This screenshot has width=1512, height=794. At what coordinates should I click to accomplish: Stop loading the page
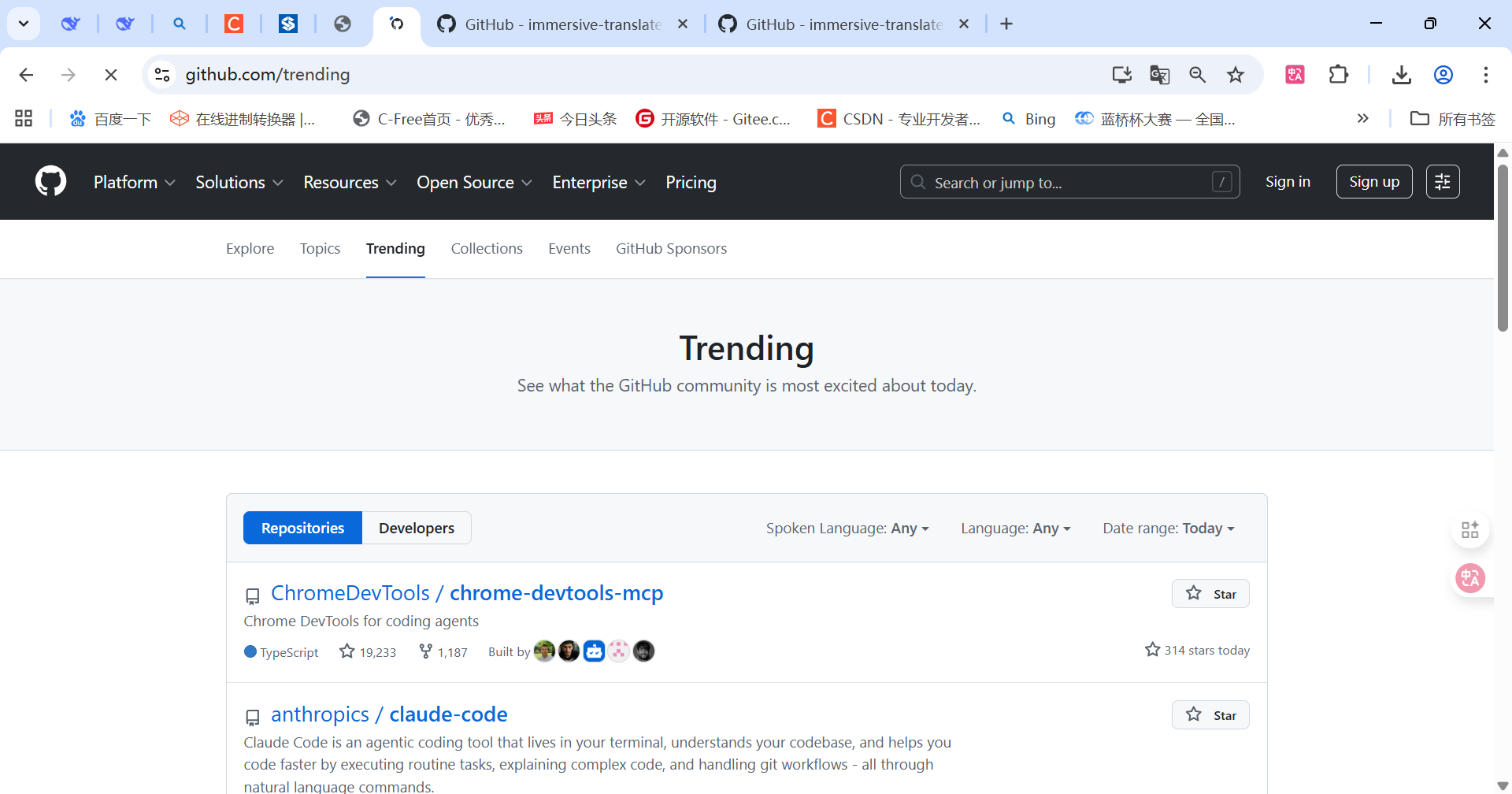[x=111, y=75]
